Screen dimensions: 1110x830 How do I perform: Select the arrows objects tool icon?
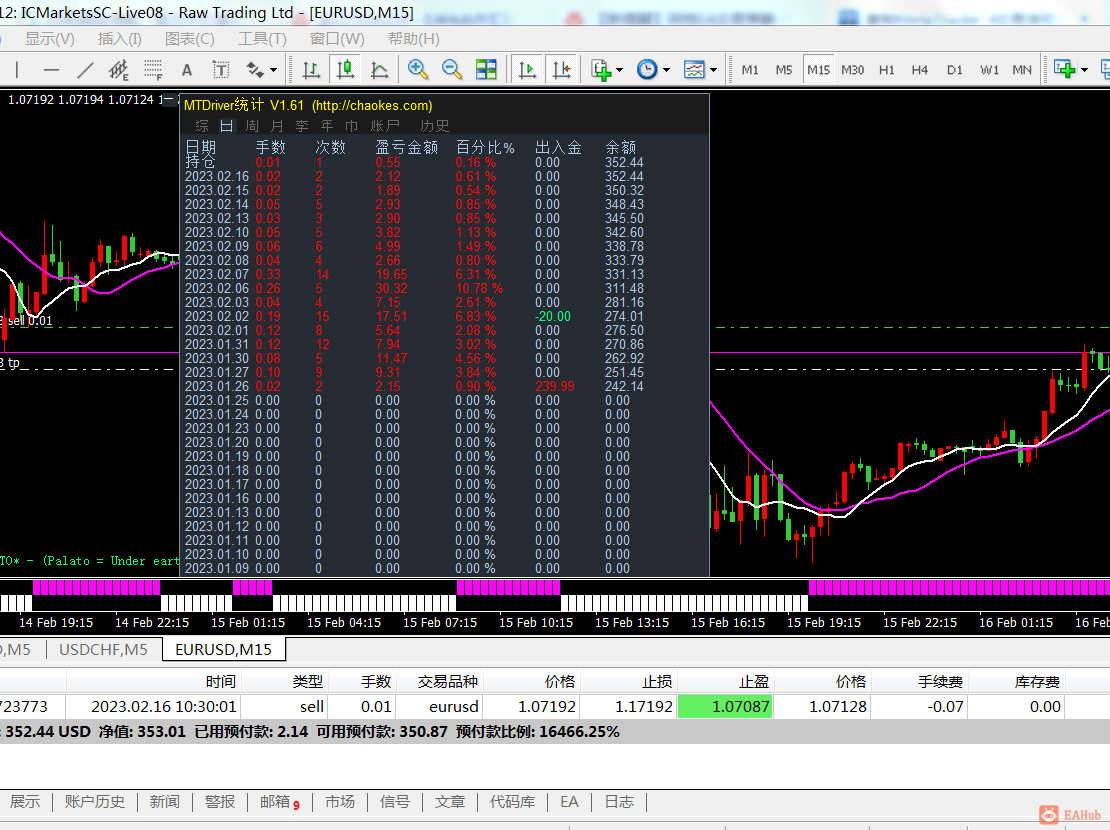pyautogui.click(x=255, y=69)
